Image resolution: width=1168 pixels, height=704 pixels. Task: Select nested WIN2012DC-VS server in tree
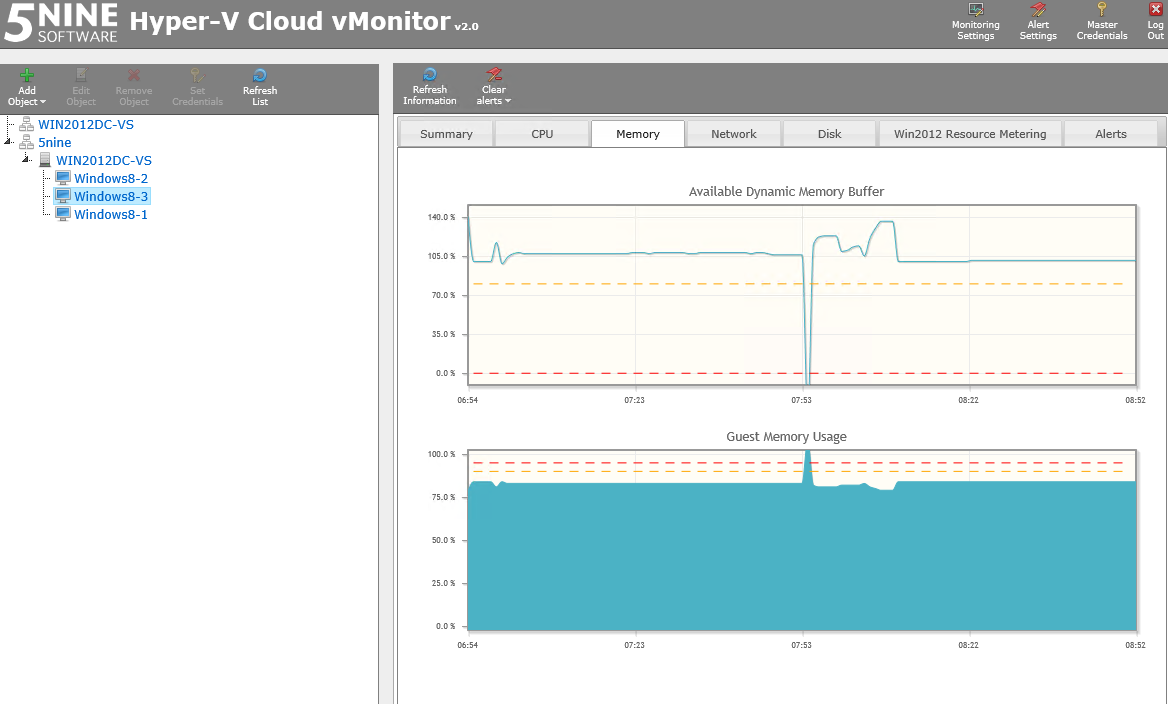tap(104, 160)
